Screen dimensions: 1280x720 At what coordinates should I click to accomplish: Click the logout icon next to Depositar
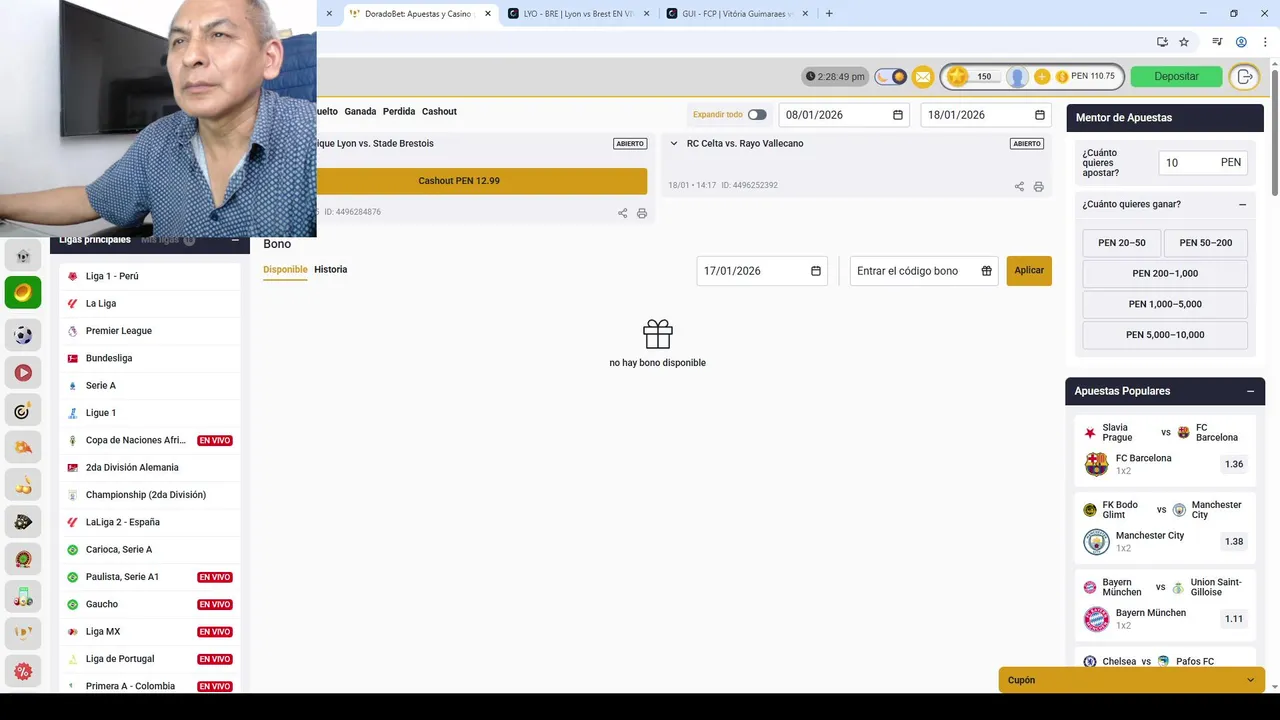point(1244,77)
